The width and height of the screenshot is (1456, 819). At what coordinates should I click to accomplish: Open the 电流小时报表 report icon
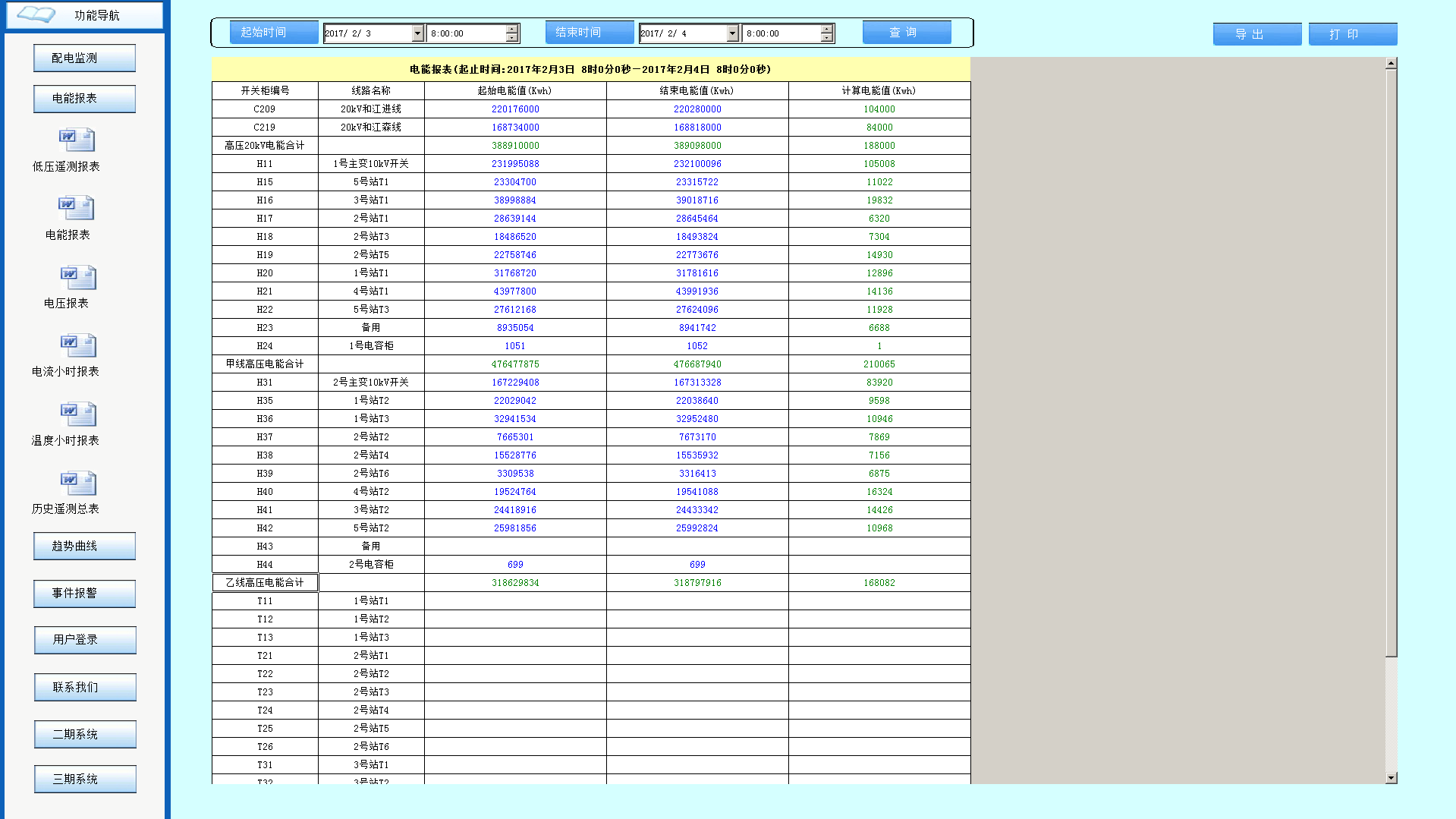[77, 345]
